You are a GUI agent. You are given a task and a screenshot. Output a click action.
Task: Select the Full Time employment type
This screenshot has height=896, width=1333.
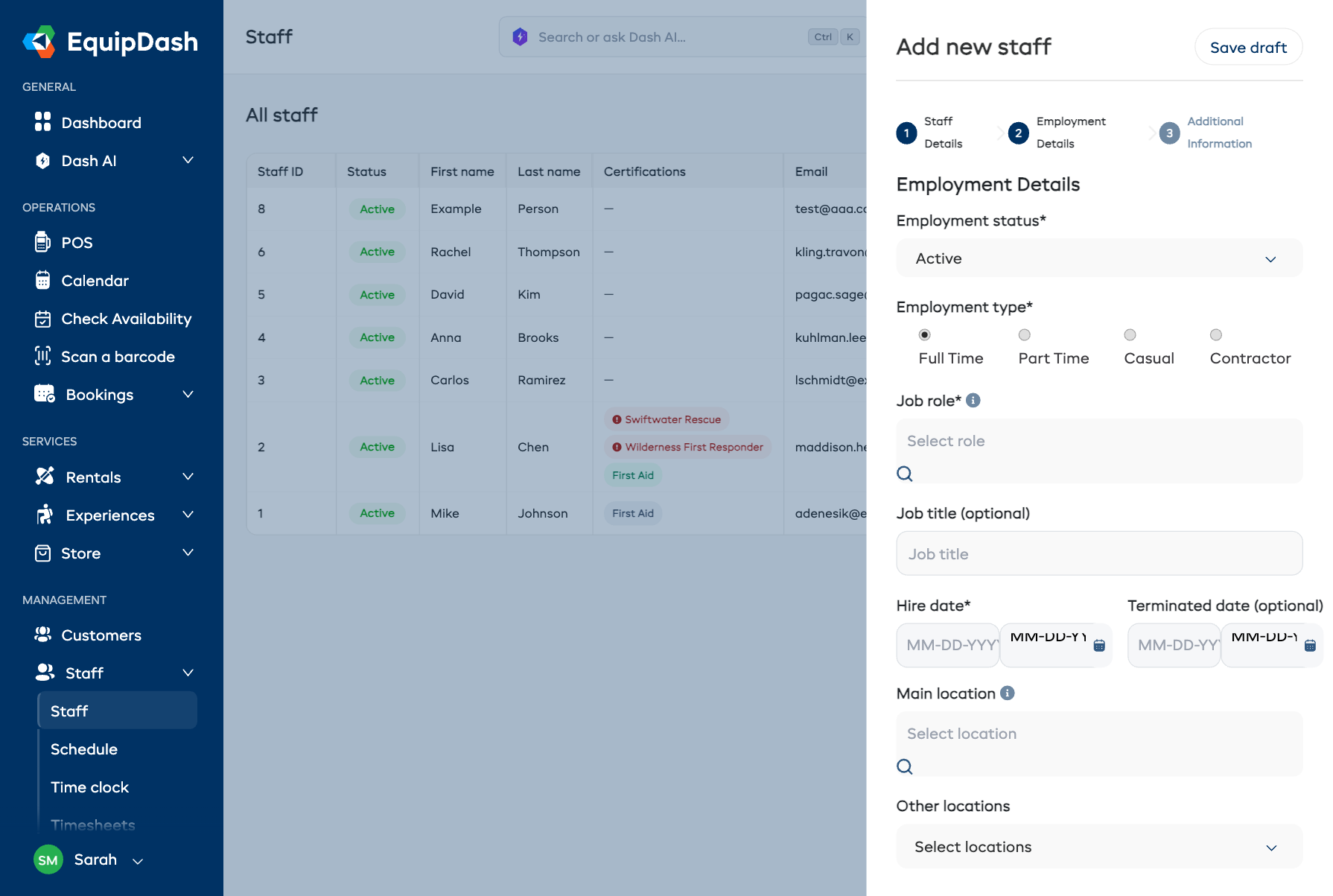point(925,335)
